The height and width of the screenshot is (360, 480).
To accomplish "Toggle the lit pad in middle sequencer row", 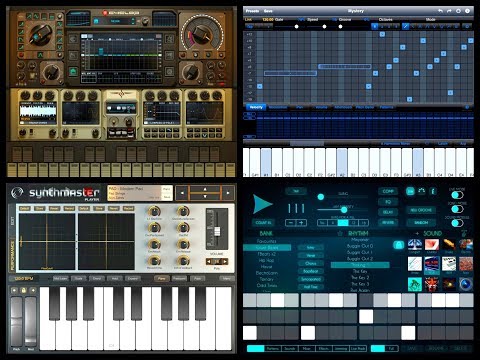I will [366, 316].
